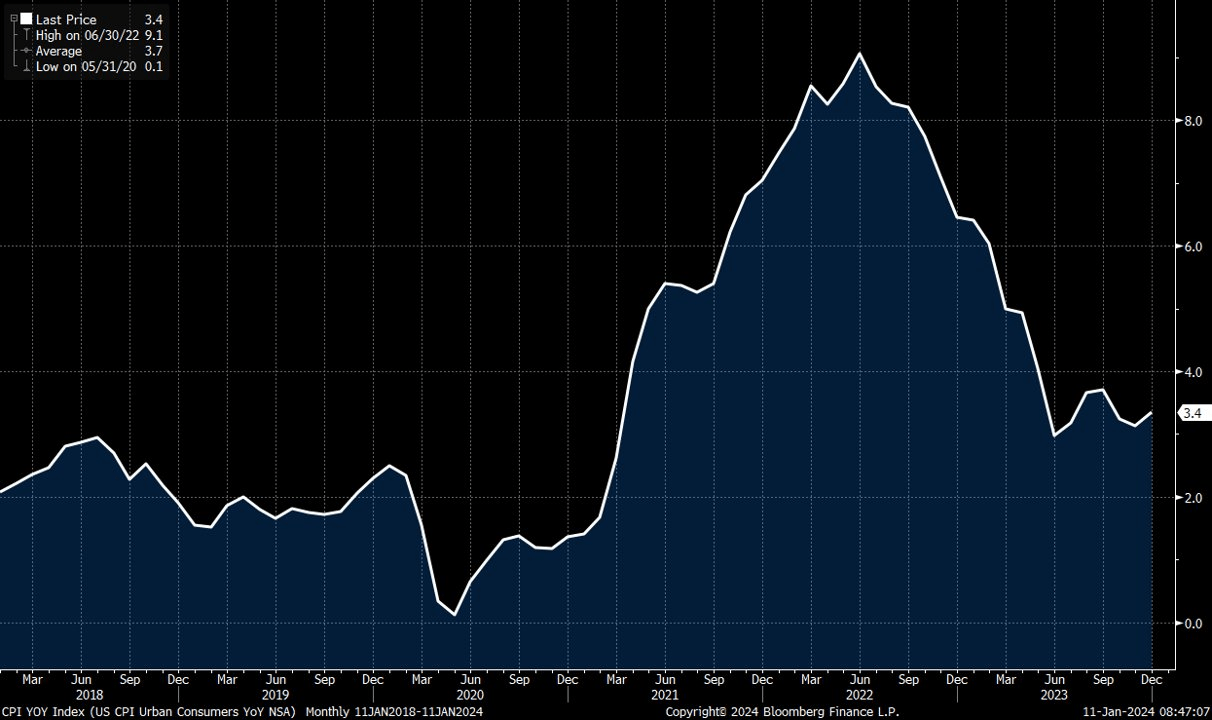
Task: Click the High marker icon in legend
Action: (26, 35)
